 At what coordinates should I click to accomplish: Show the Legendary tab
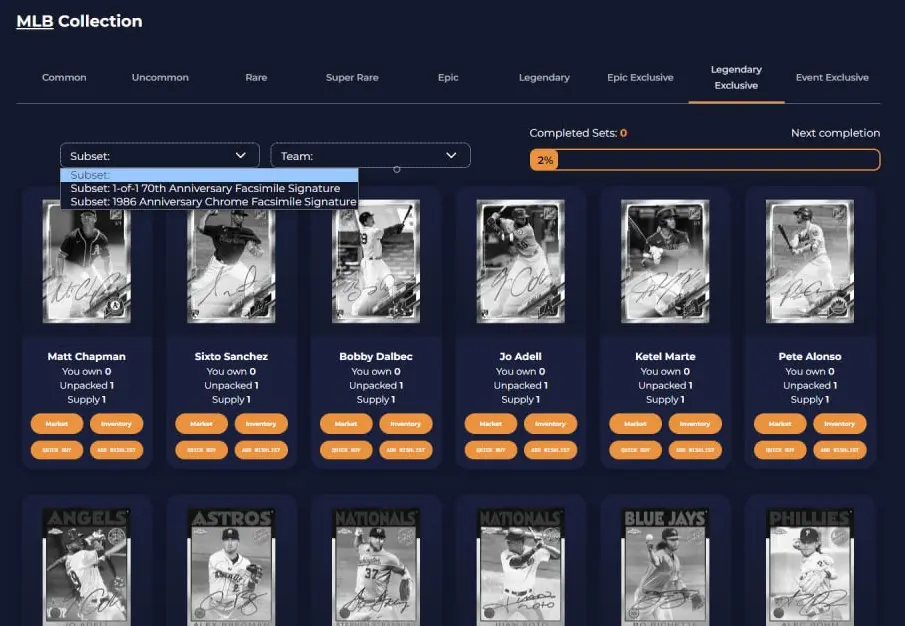pos(544,77)
